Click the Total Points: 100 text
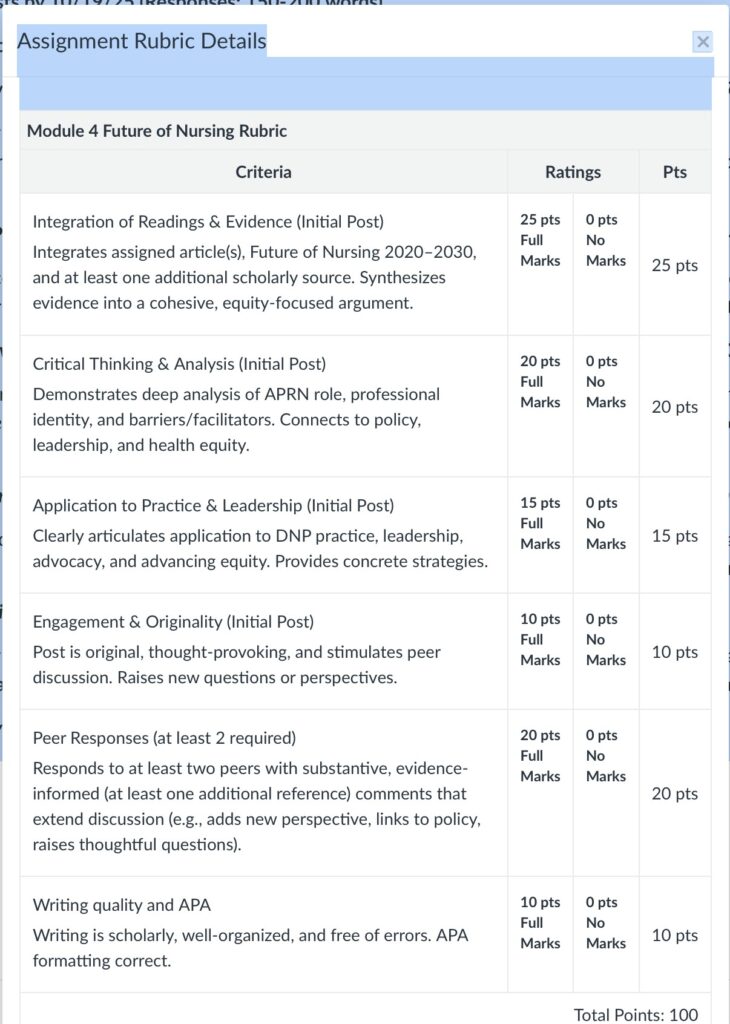Viewport: 730px width, 1024px height. tap(636, 1014)
